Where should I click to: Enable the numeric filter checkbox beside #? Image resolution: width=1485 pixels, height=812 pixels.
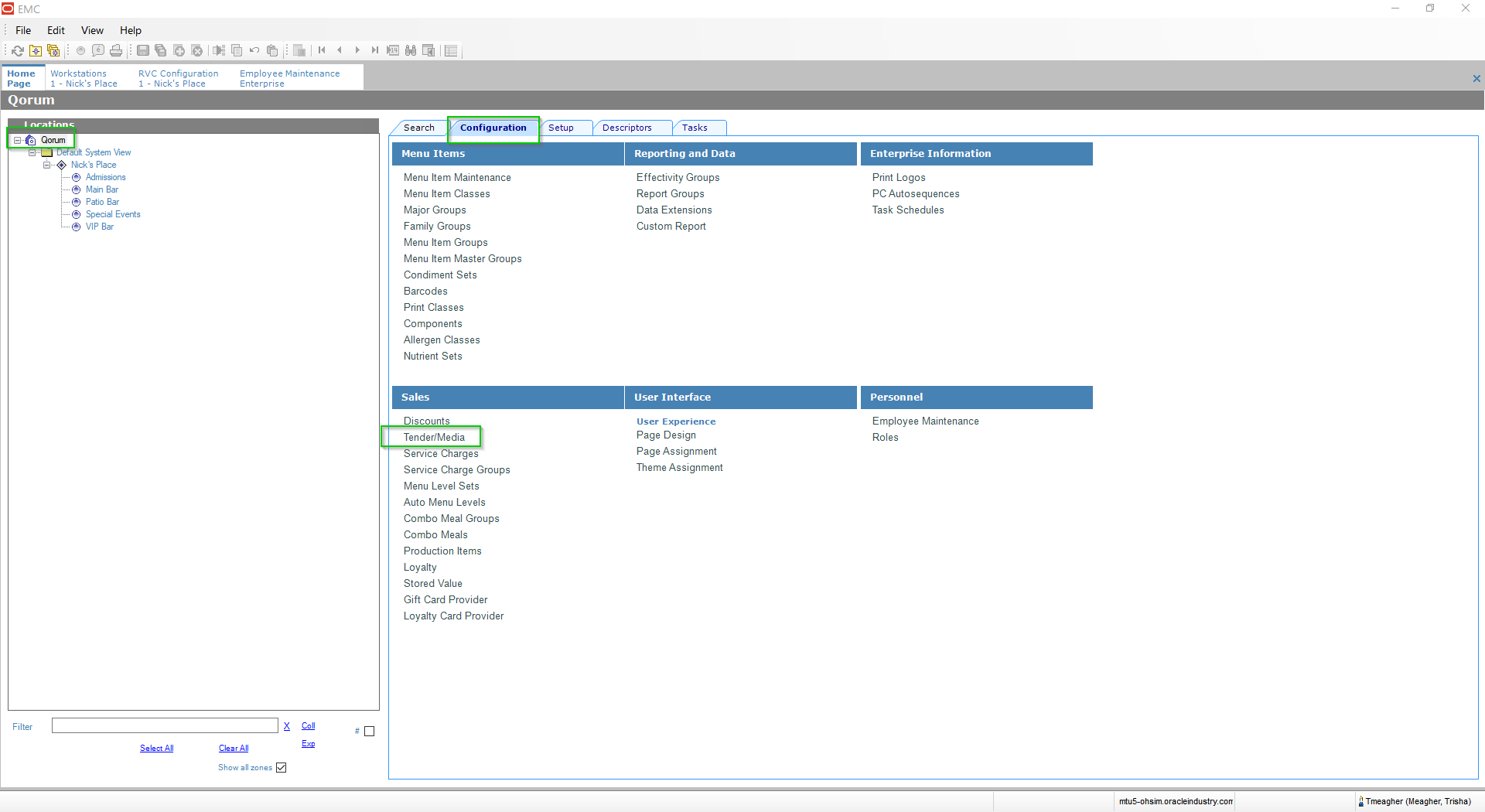pyautogui.click(x=370, y=731)
